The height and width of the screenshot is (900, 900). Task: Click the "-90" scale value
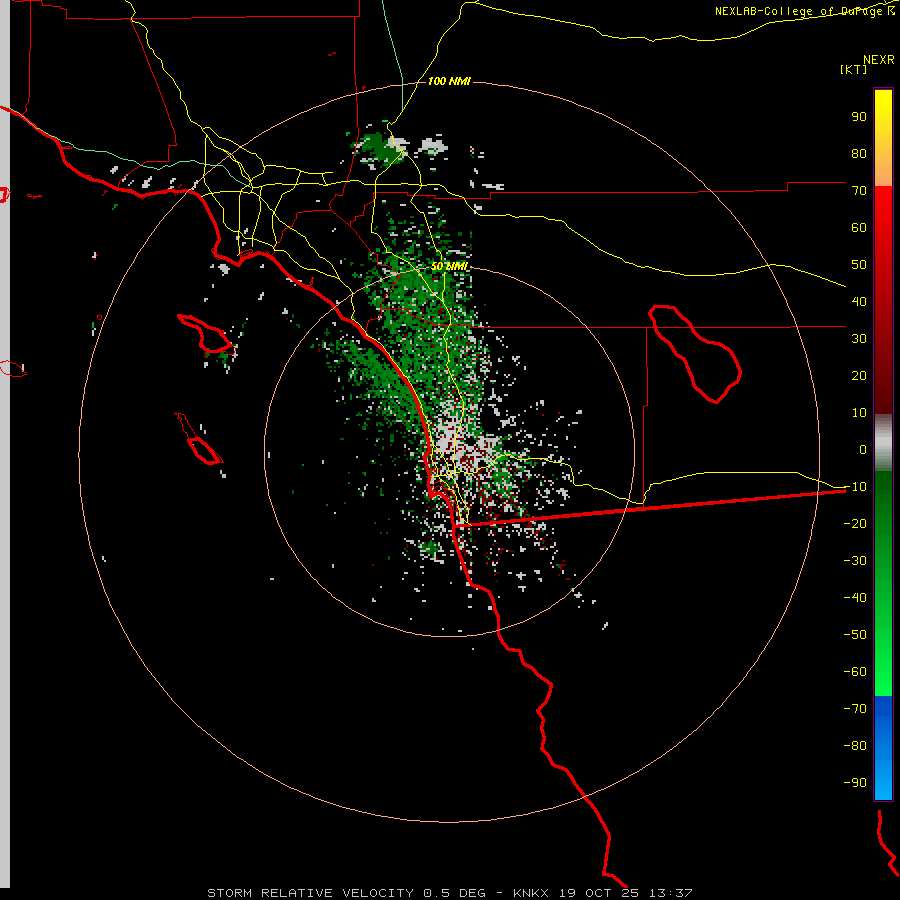click(855, 783)
